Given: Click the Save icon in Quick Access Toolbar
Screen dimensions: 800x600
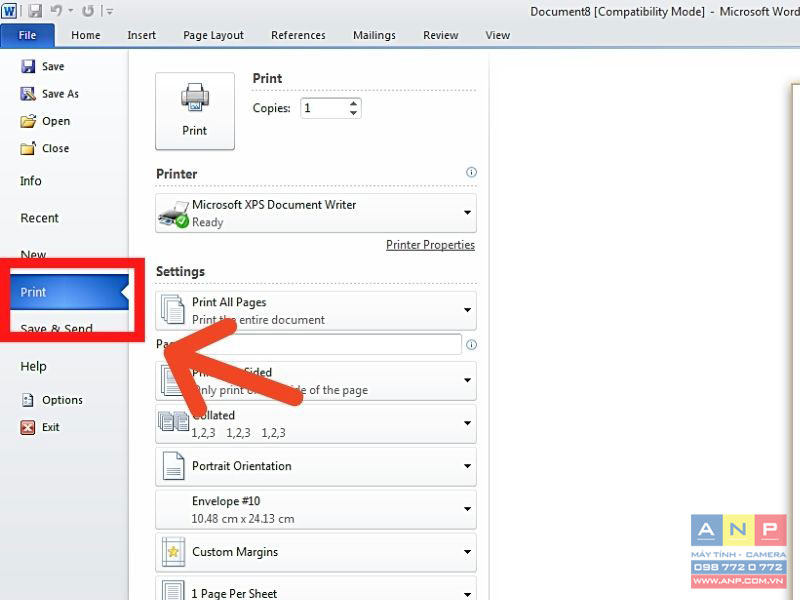Looking at the screenshot, I should [35, 11].
